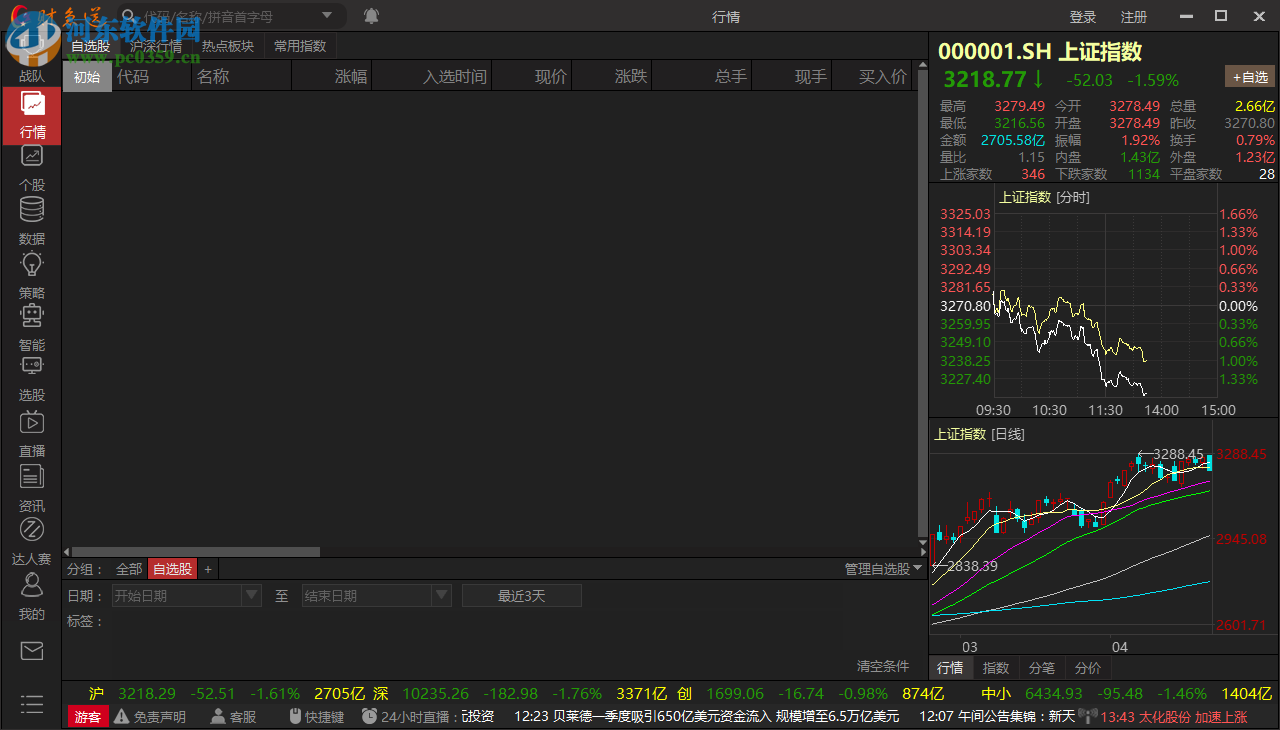Viewport: 1280px width, 730px height.
Task: Click the 12:23 贝莱德 news headline
Action: point(707,716)
